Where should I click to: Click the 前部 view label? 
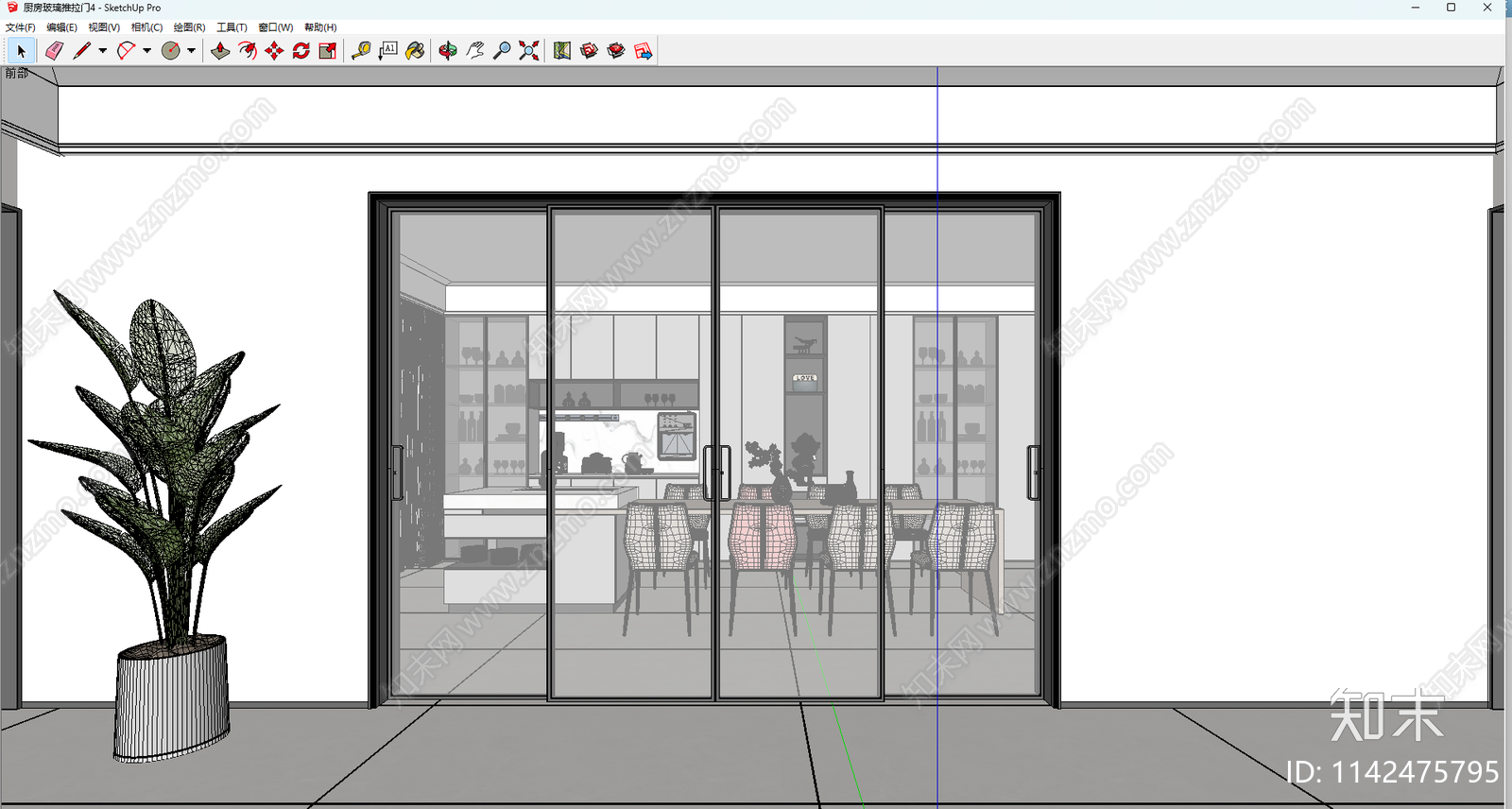[x=16, y=73]
